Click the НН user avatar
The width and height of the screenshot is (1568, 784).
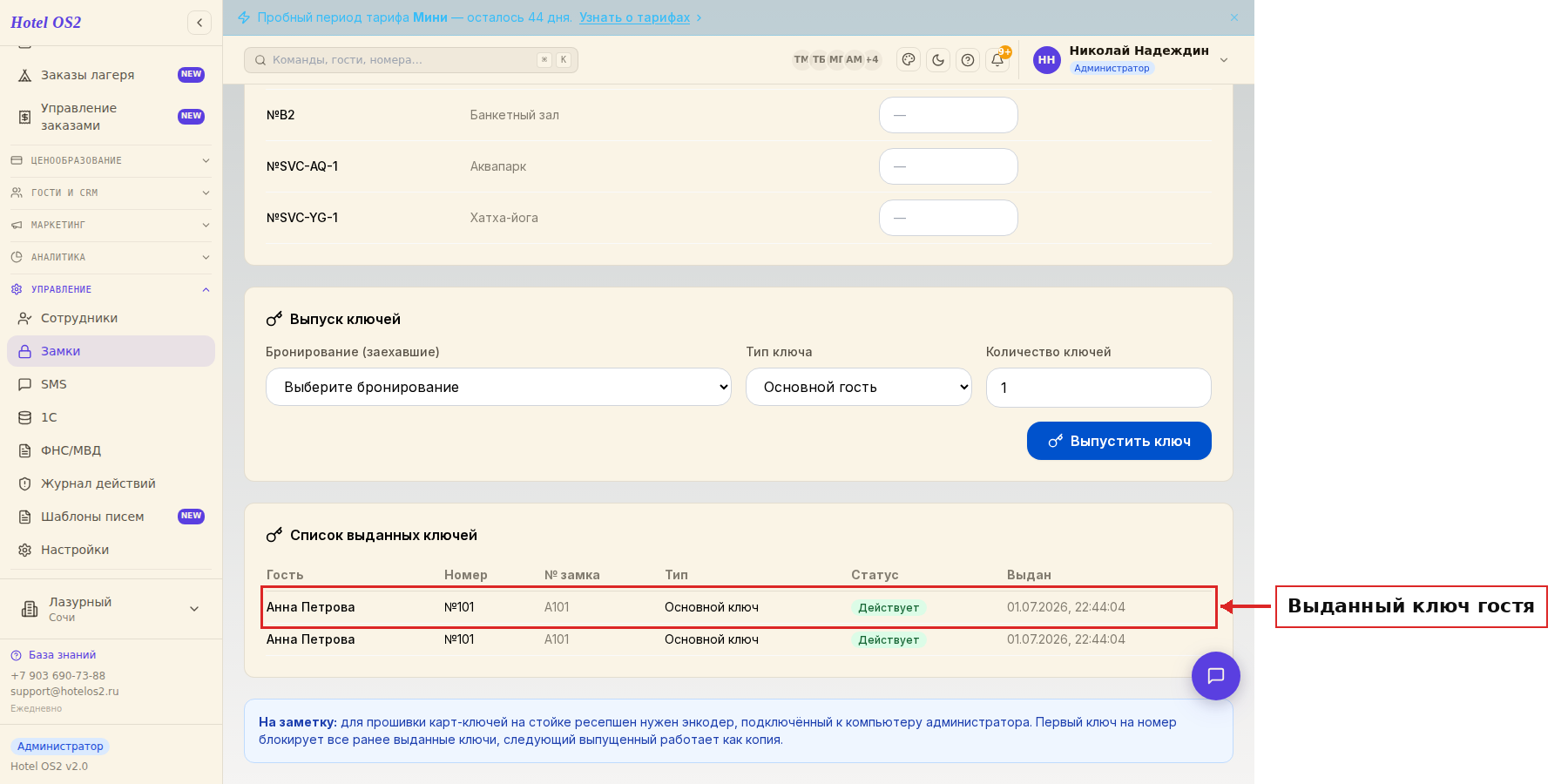(1047, 60)
